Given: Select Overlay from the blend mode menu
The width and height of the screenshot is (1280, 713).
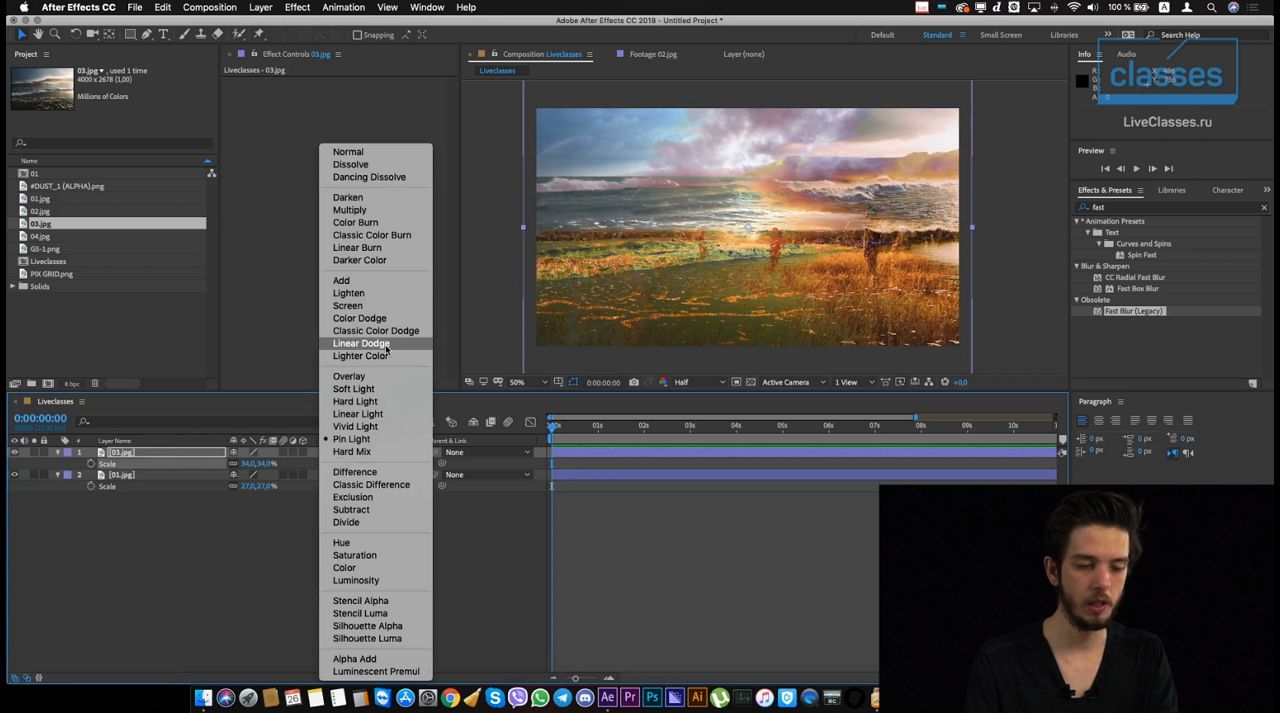Looking at the screenshot, I should tap(349, 376).
